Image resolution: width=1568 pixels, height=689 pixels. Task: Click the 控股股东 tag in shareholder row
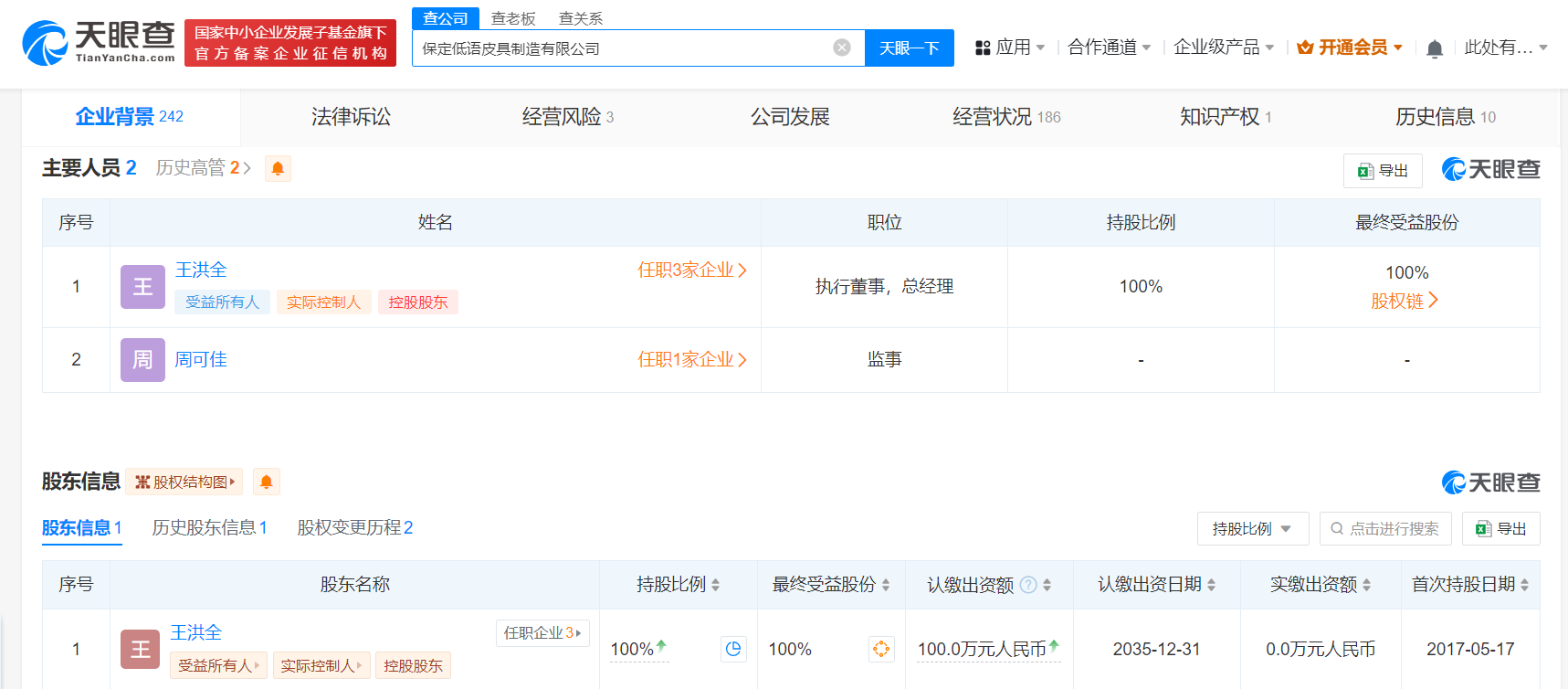pyautogui.click(x=413, y=666)
